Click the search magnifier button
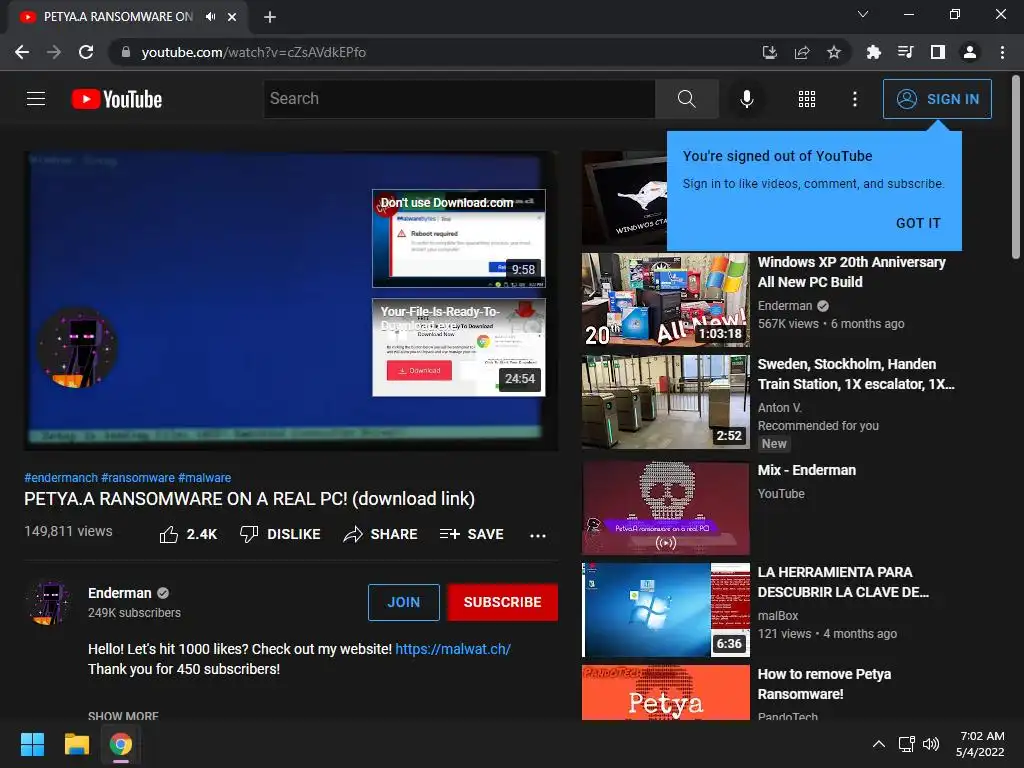Image resolution: width=1024 pixels, height=768 pixels. click(x=686, y=99)
